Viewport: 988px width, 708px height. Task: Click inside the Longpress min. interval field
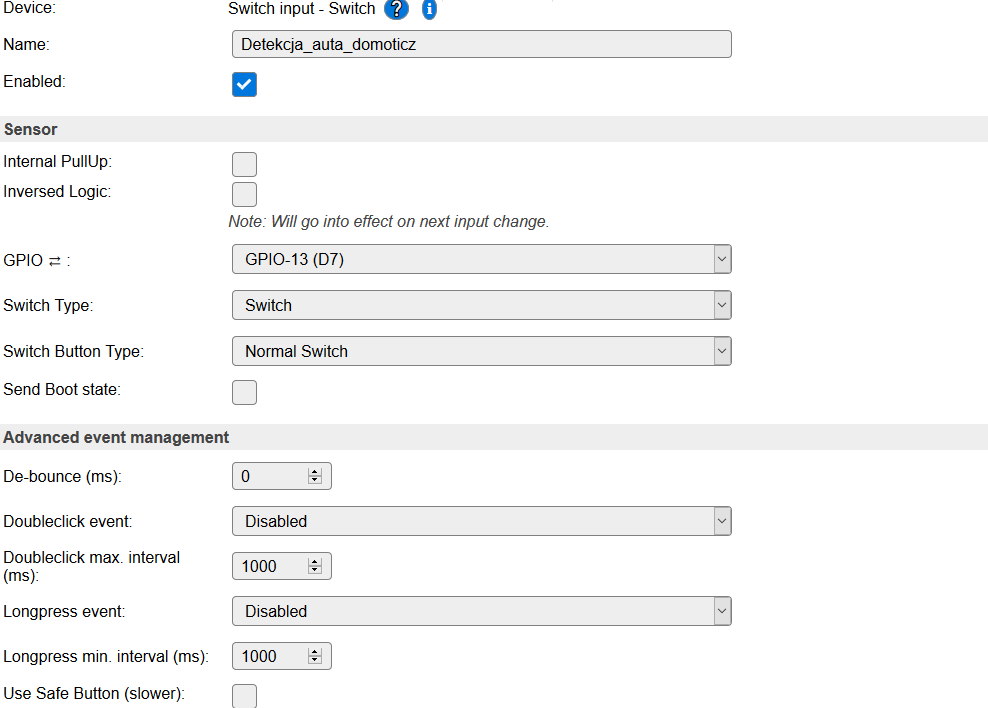(268, 657)
